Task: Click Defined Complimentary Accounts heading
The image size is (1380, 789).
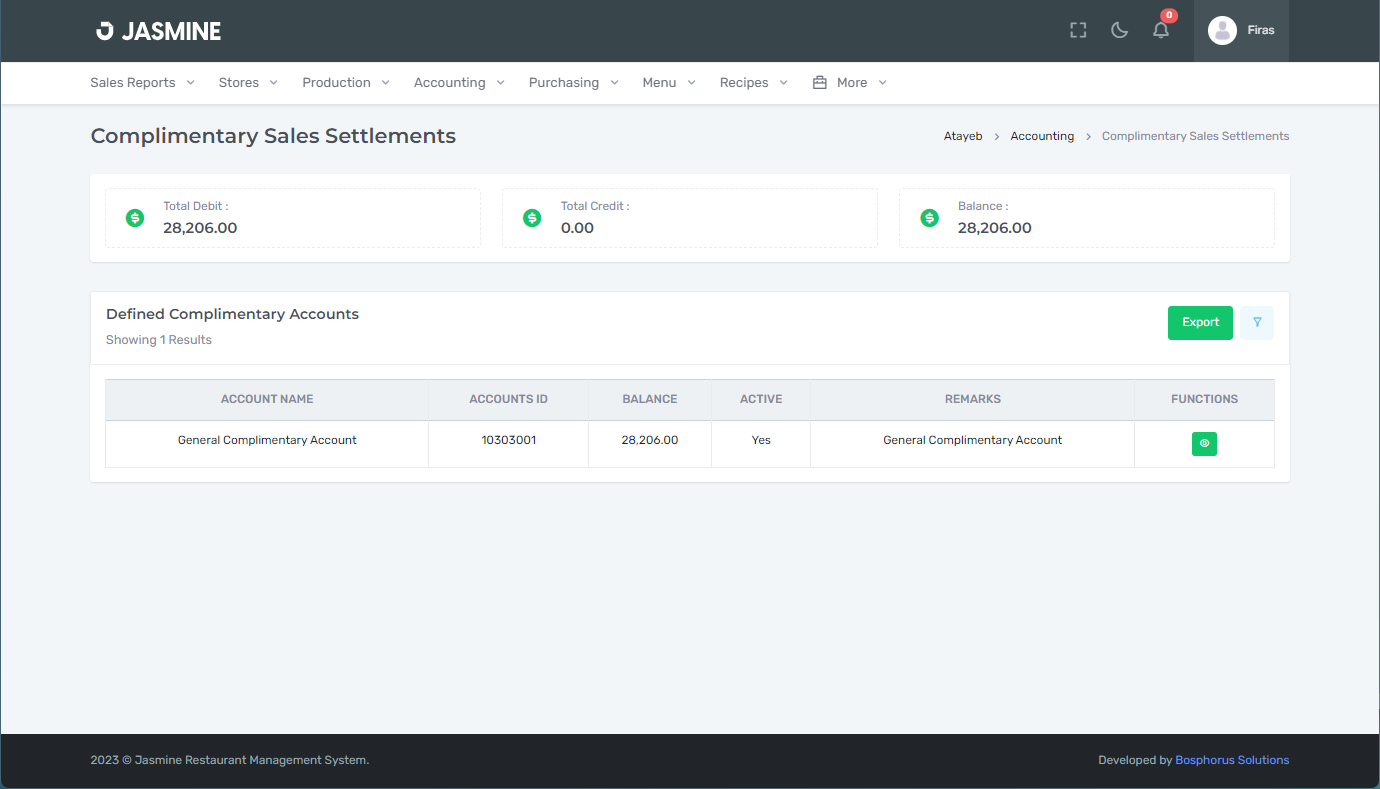Action: (x=232, y=314)
